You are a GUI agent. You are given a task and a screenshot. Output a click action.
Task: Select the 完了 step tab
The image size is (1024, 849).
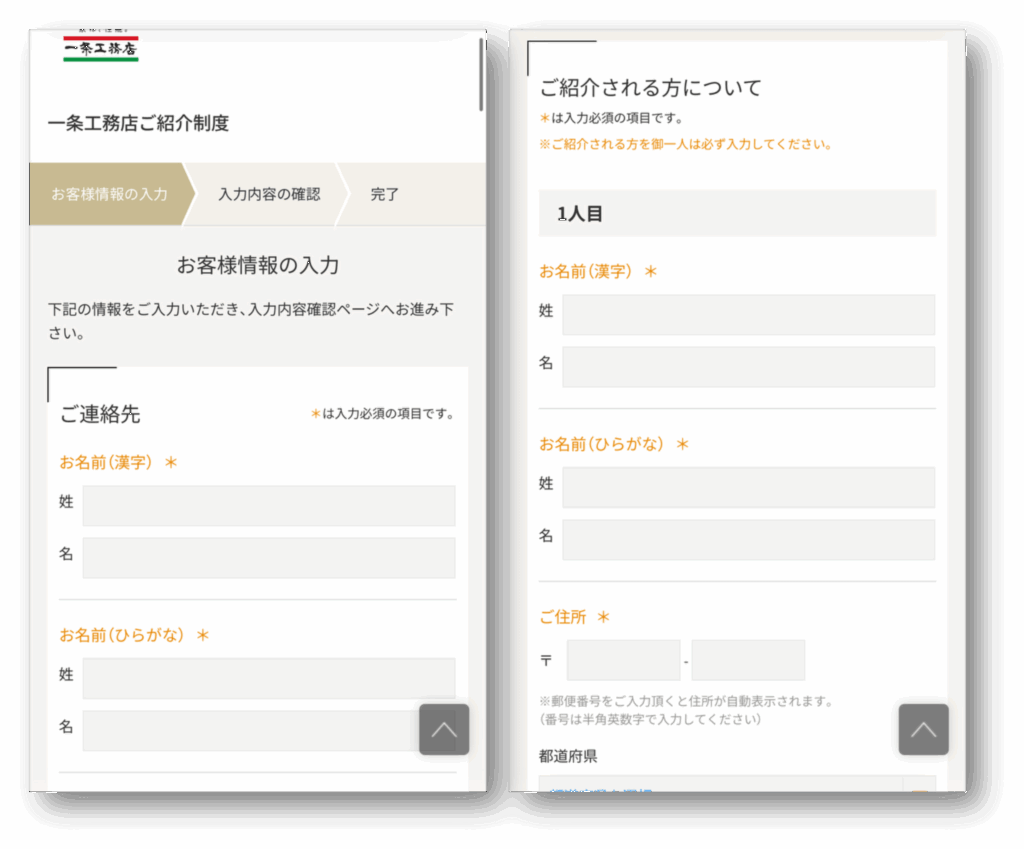click(385, 194)
